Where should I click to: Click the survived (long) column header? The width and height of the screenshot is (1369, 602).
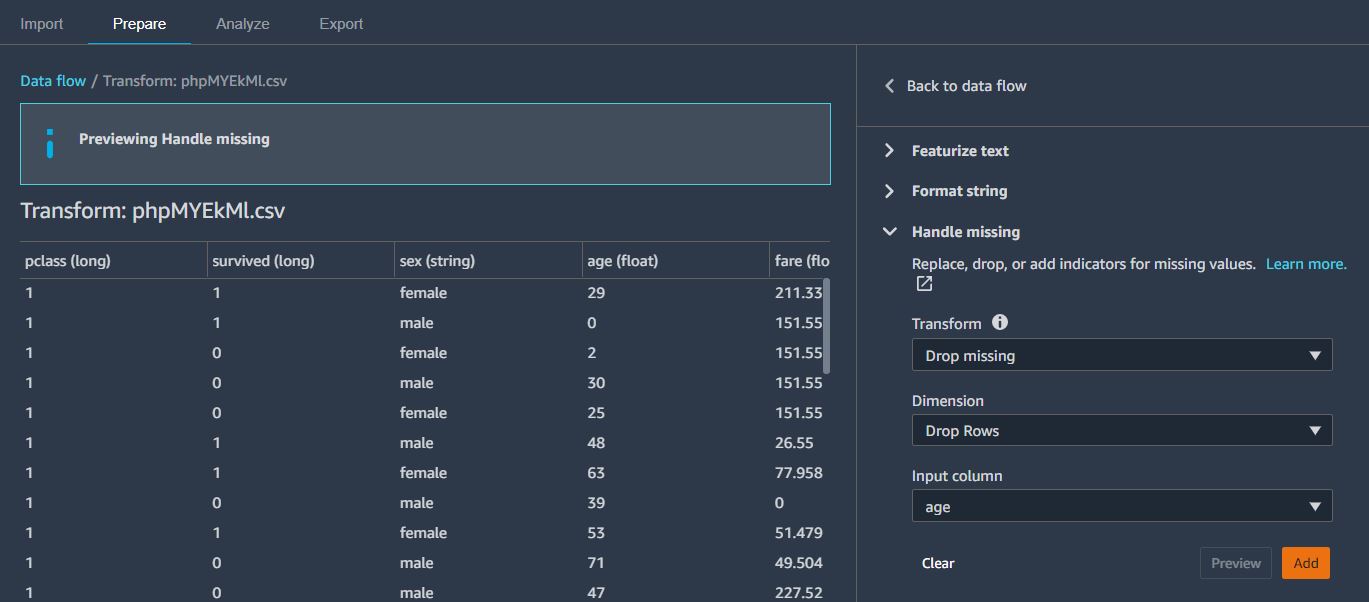pyautogui.click(x=301, y=261)
